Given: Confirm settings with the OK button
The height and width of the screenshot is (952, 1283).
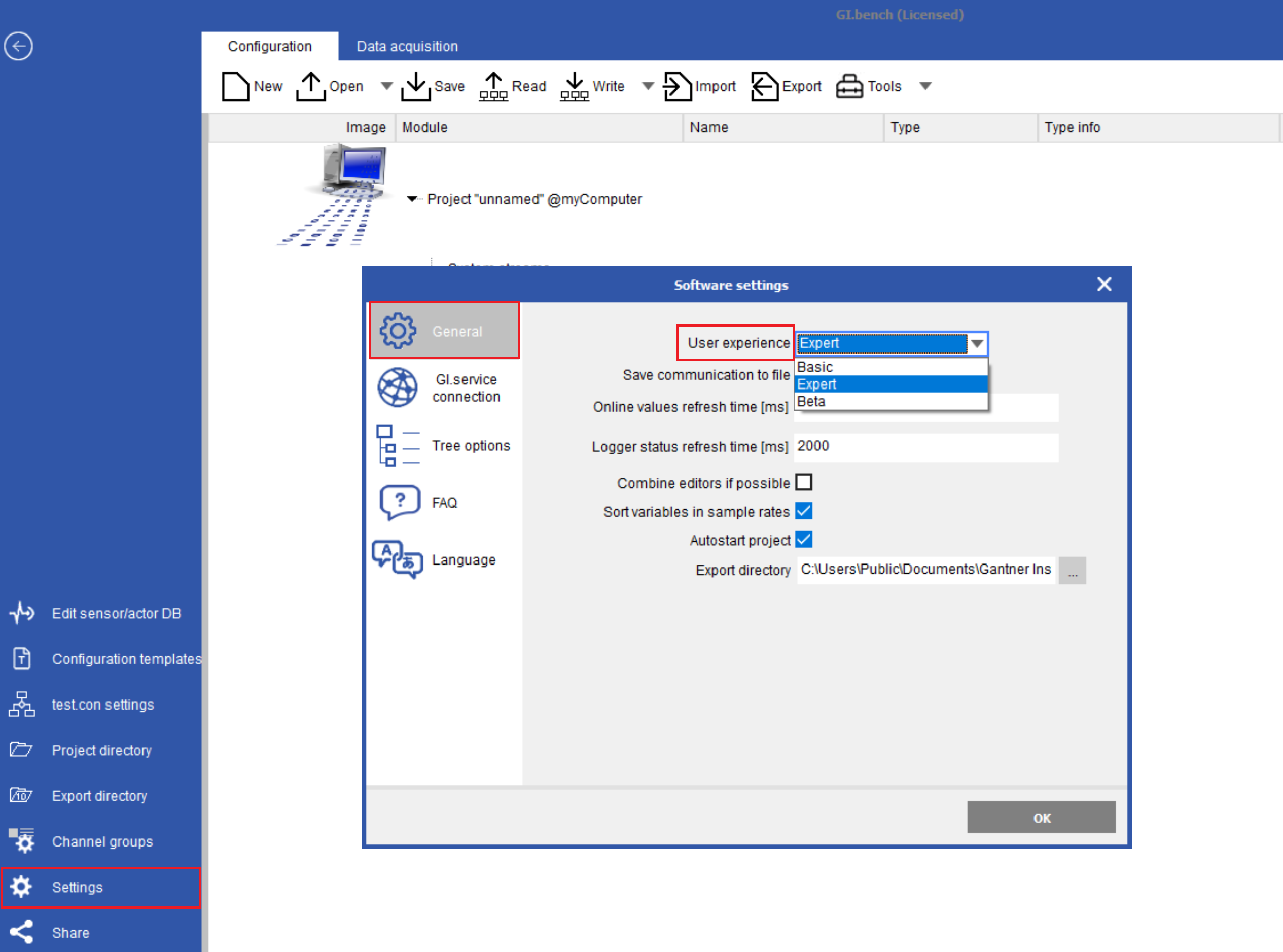Looking at the screenshot, I should (x=1041, y=817).
